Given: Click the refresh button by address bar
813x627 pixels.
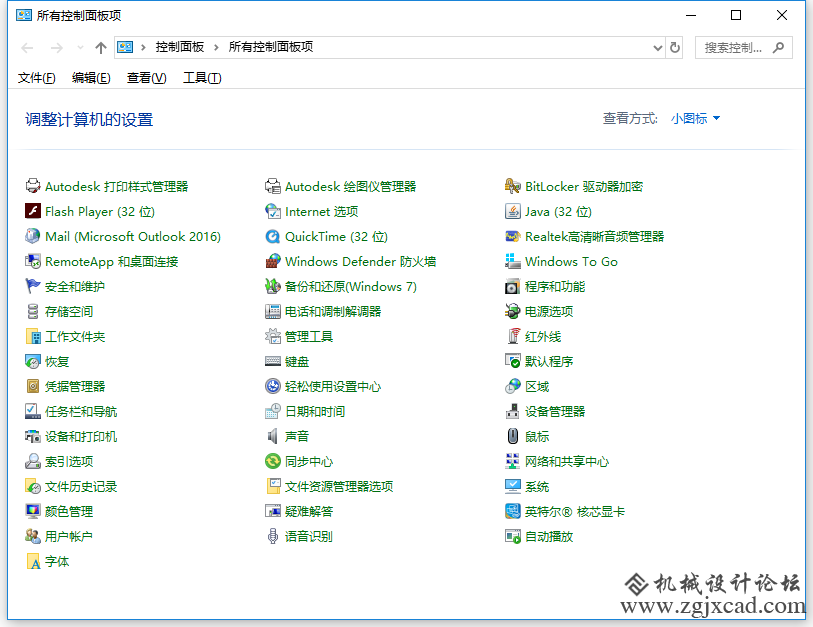Looking at the screenshot, I should coord(675,48).
